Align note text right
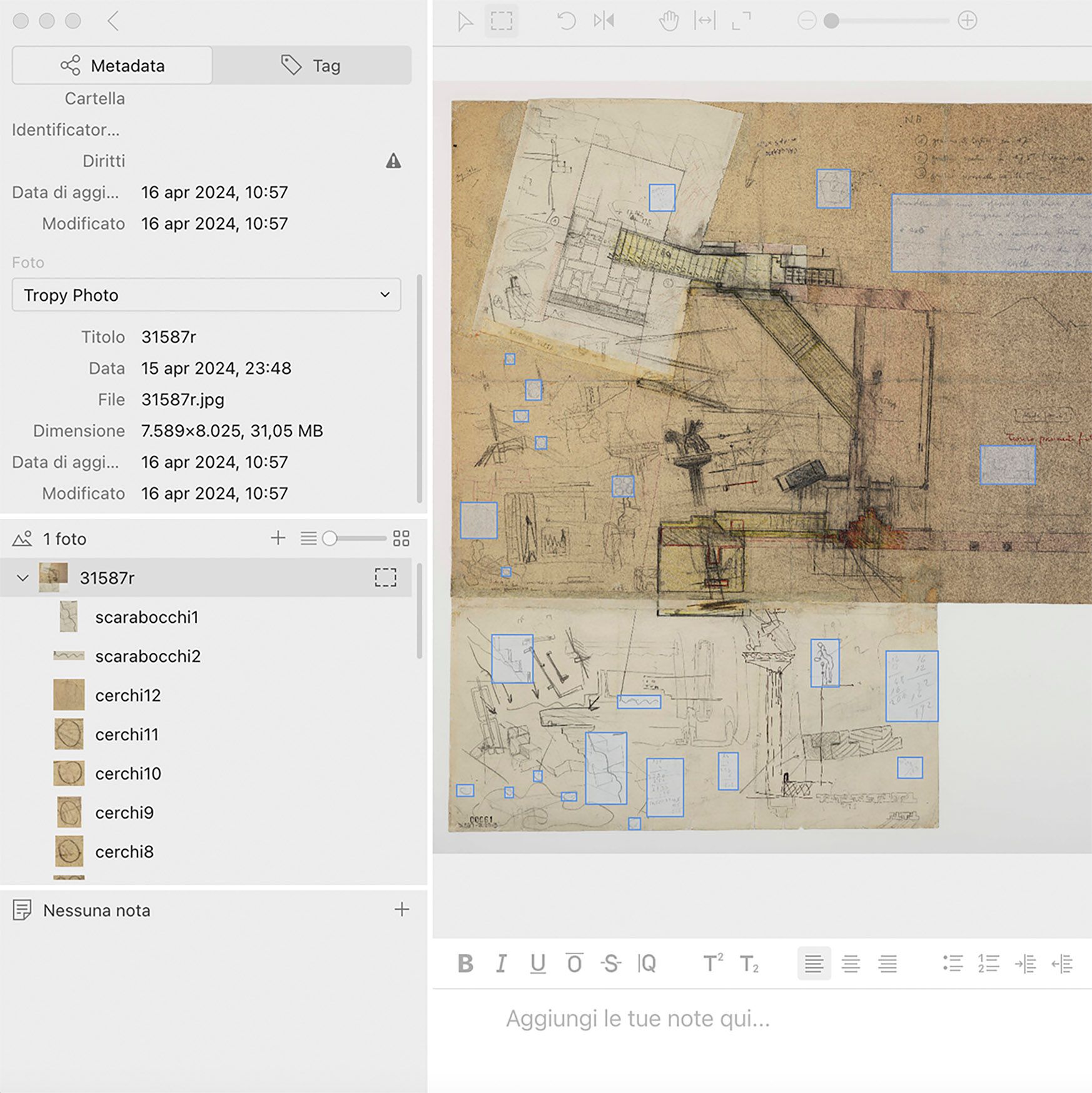 pos(887,964)
